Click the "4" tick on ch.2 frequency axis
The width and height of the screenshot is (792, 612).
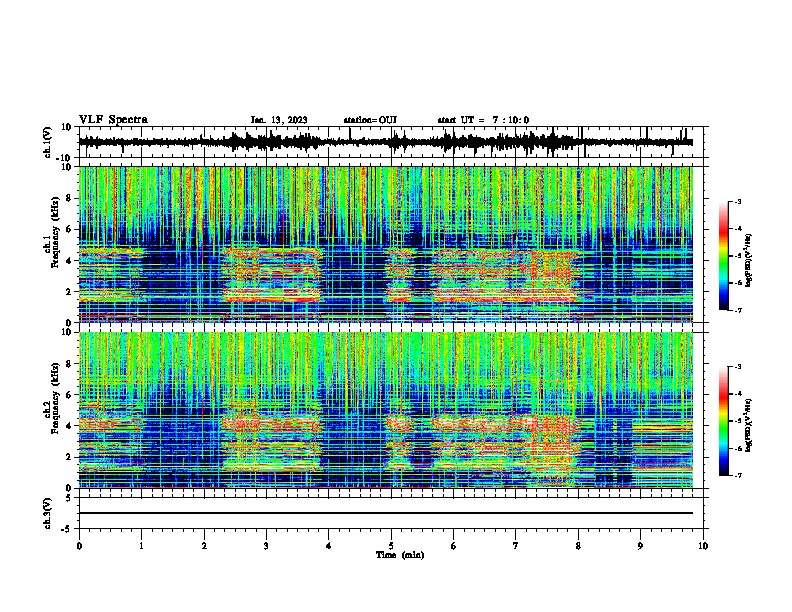71,426
